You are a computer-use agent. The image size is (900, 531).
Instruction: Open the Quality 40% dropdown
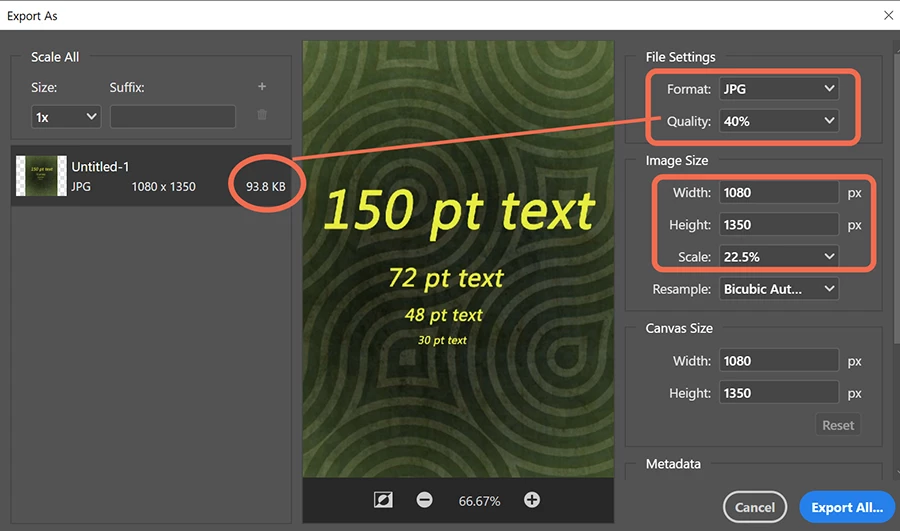[779, 121]
